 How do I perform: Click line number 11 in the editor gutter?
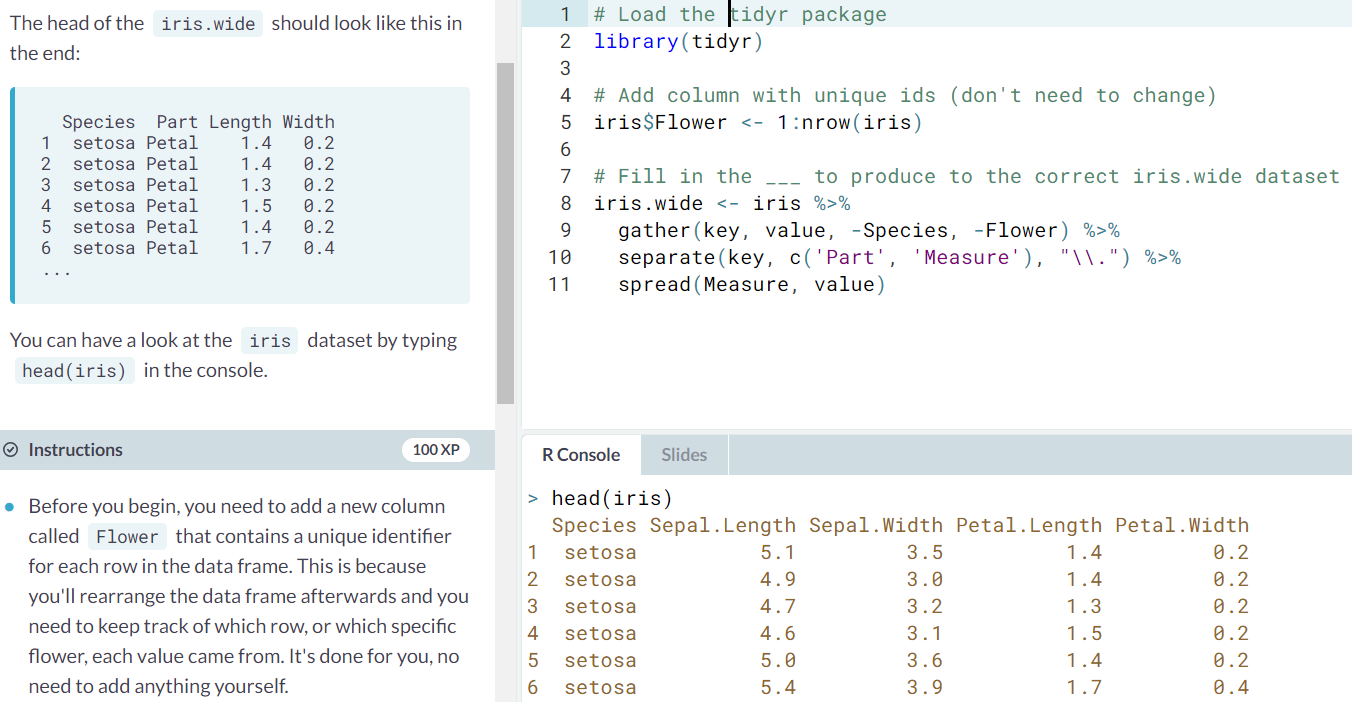tap(559, 285)
